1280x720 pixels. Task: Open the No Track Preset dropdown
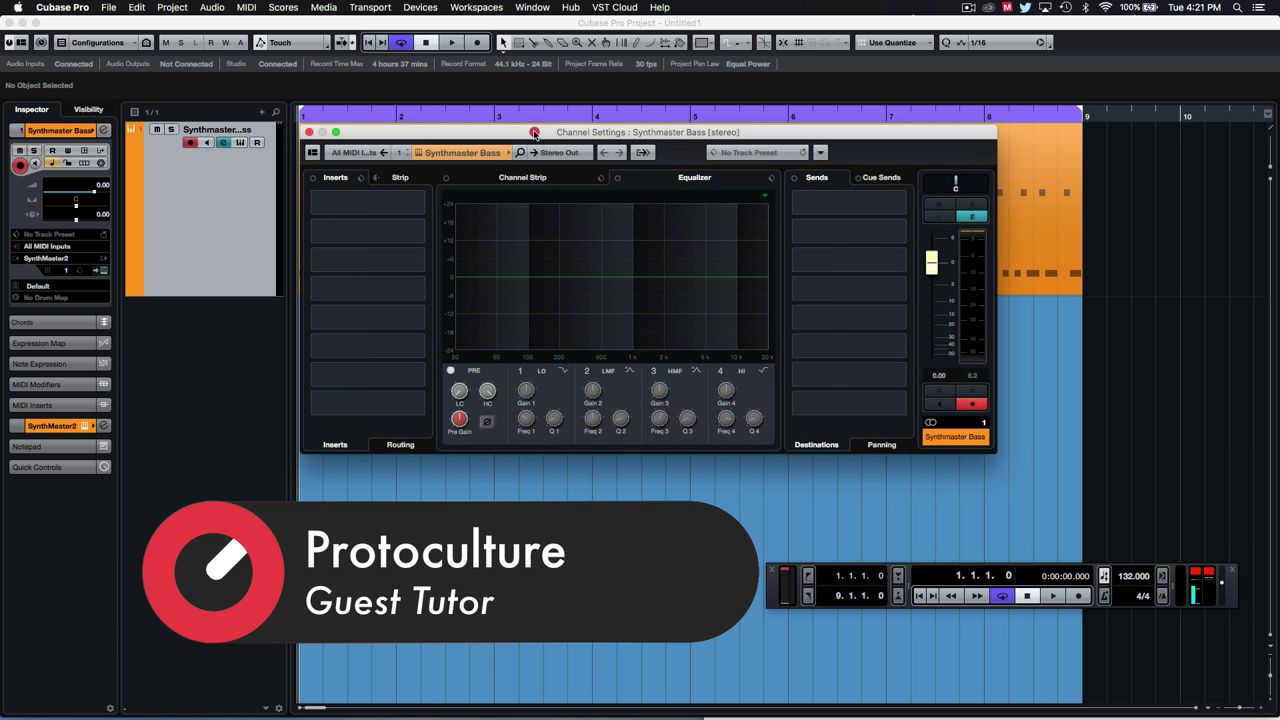click(x=757, y=153)
